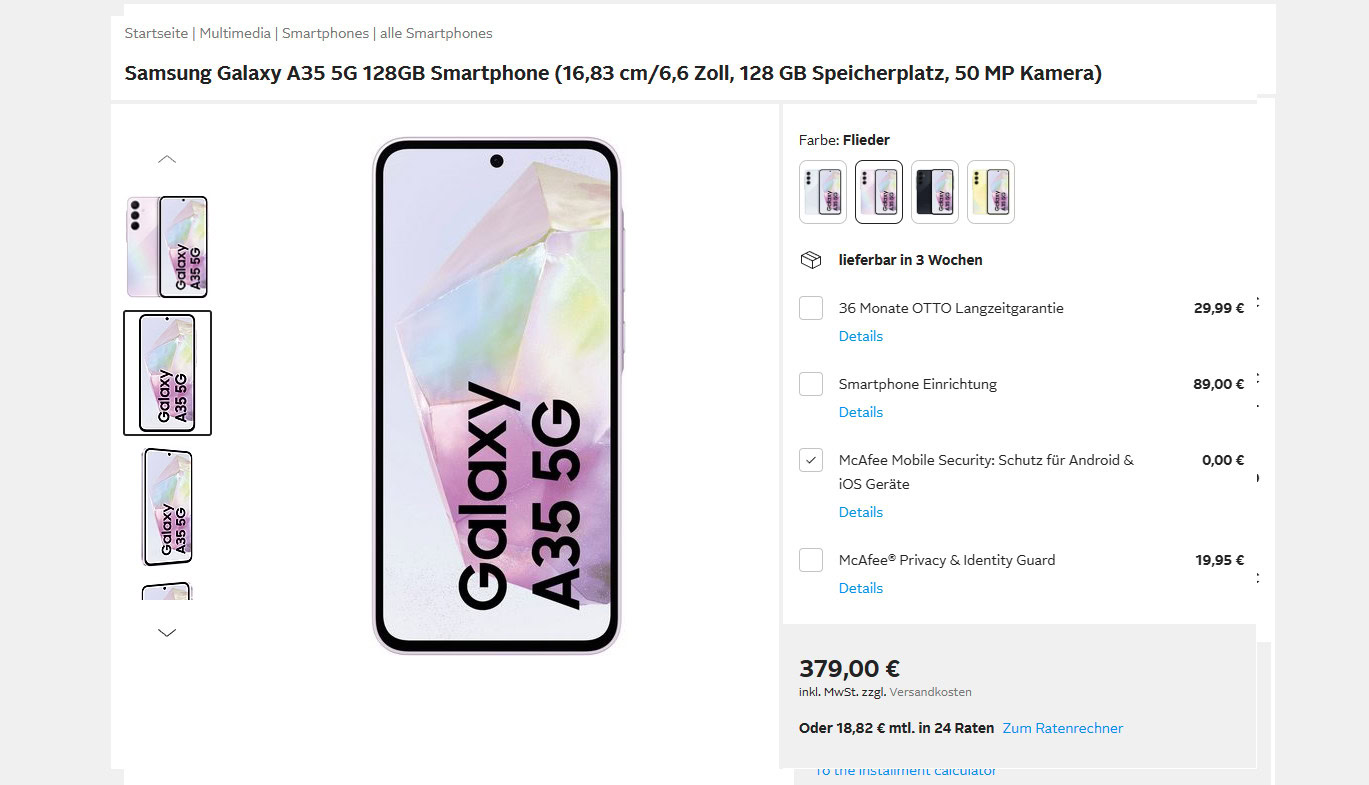The image size is (1369, 785).
Task: Open the Versandkosten link
Action: [931, 692]
